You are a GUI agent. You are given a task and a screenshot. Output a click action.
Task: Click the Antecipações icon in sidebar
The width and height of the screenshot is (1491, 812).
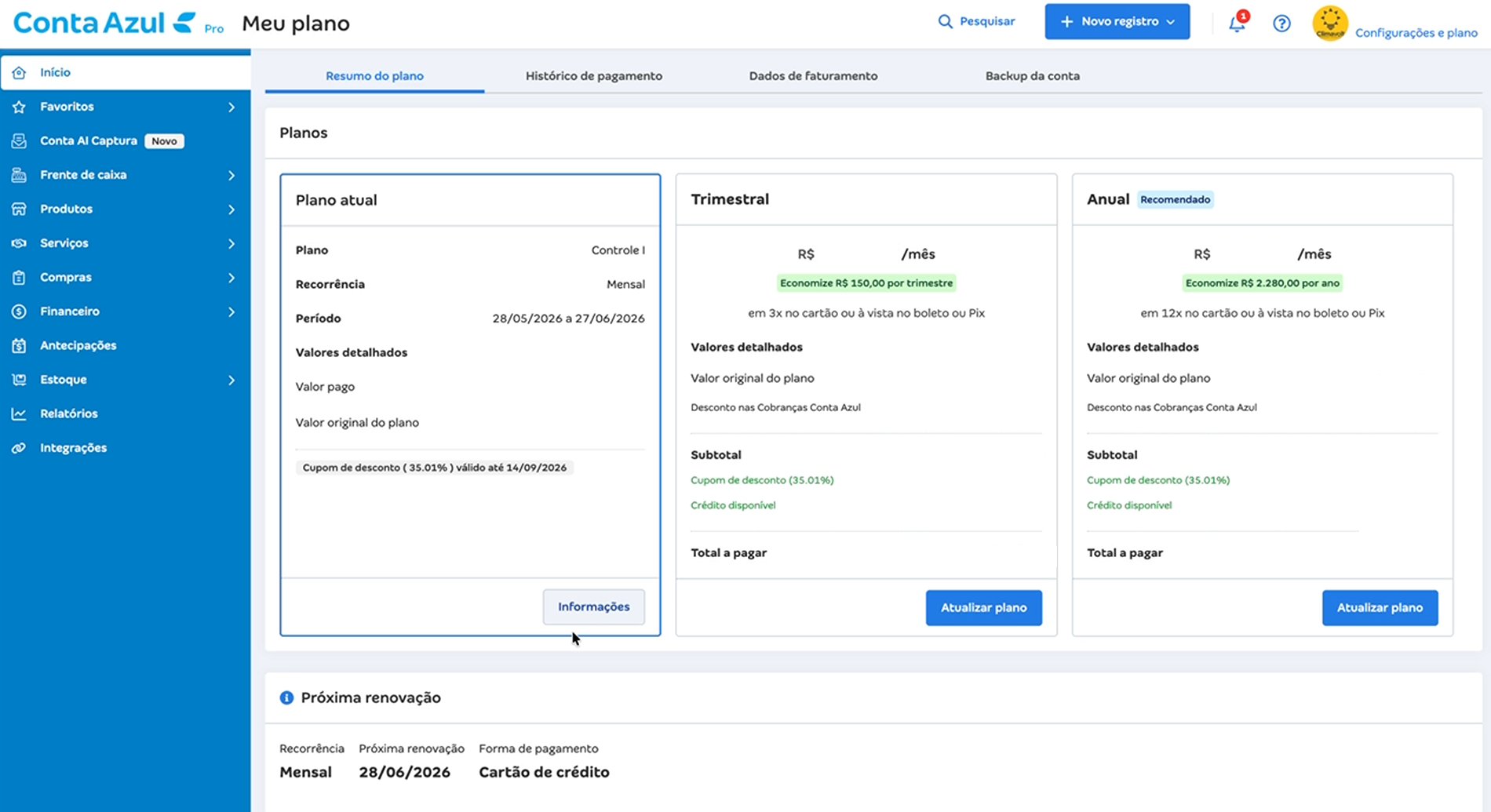pyautogui.click(x=19, y=345)
